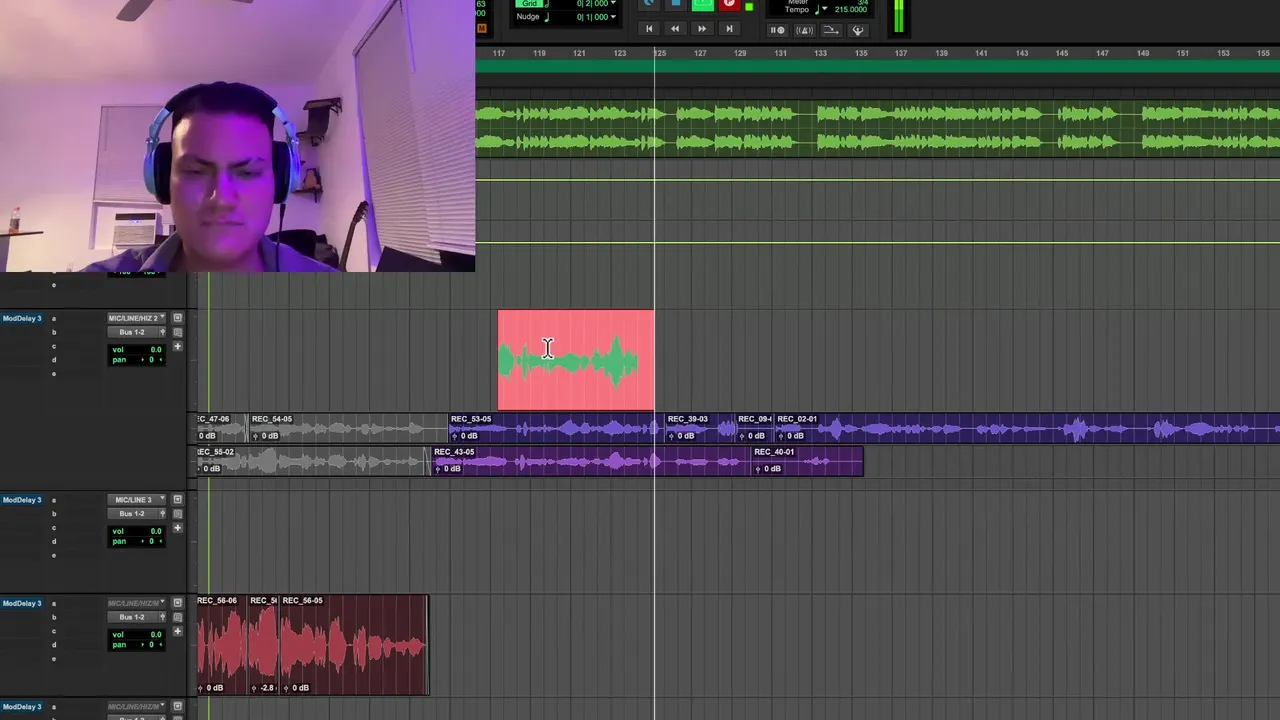Select clip REC_53-05
The height and width of the screenshot is (720, 1280).
(555, 428)
